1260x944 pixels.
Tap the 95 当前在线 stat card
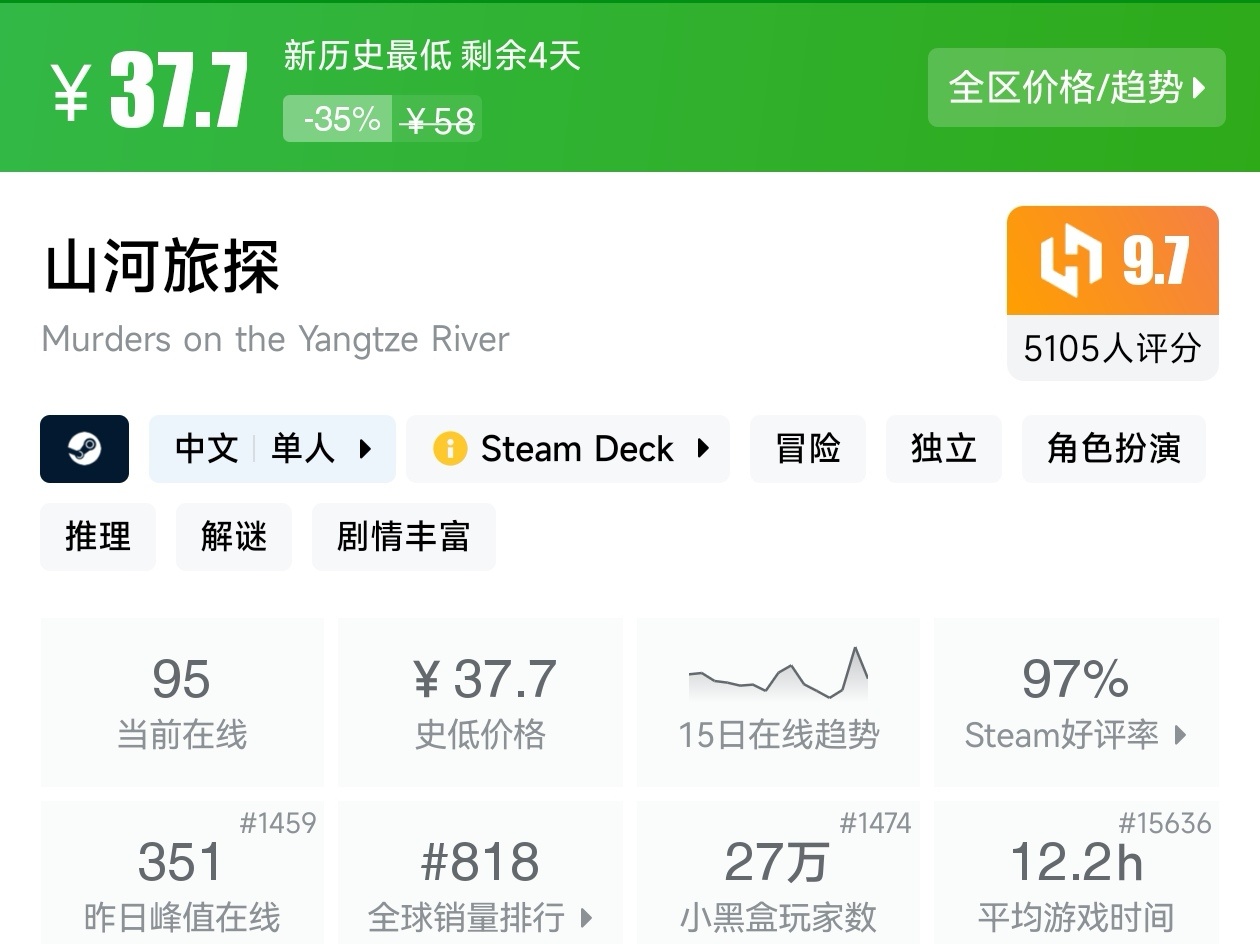tap(182, 702)
